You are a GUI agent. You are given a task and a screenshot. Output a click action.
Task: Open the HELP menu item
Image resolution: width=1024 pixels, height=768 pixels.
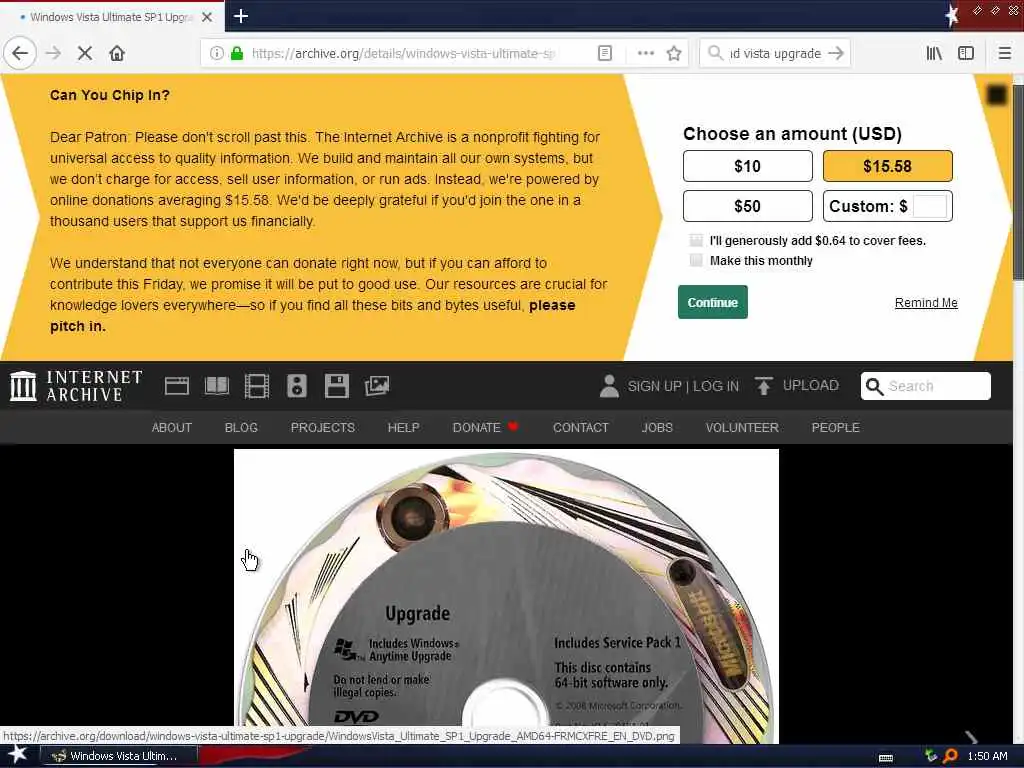click(x=404, y=428)
